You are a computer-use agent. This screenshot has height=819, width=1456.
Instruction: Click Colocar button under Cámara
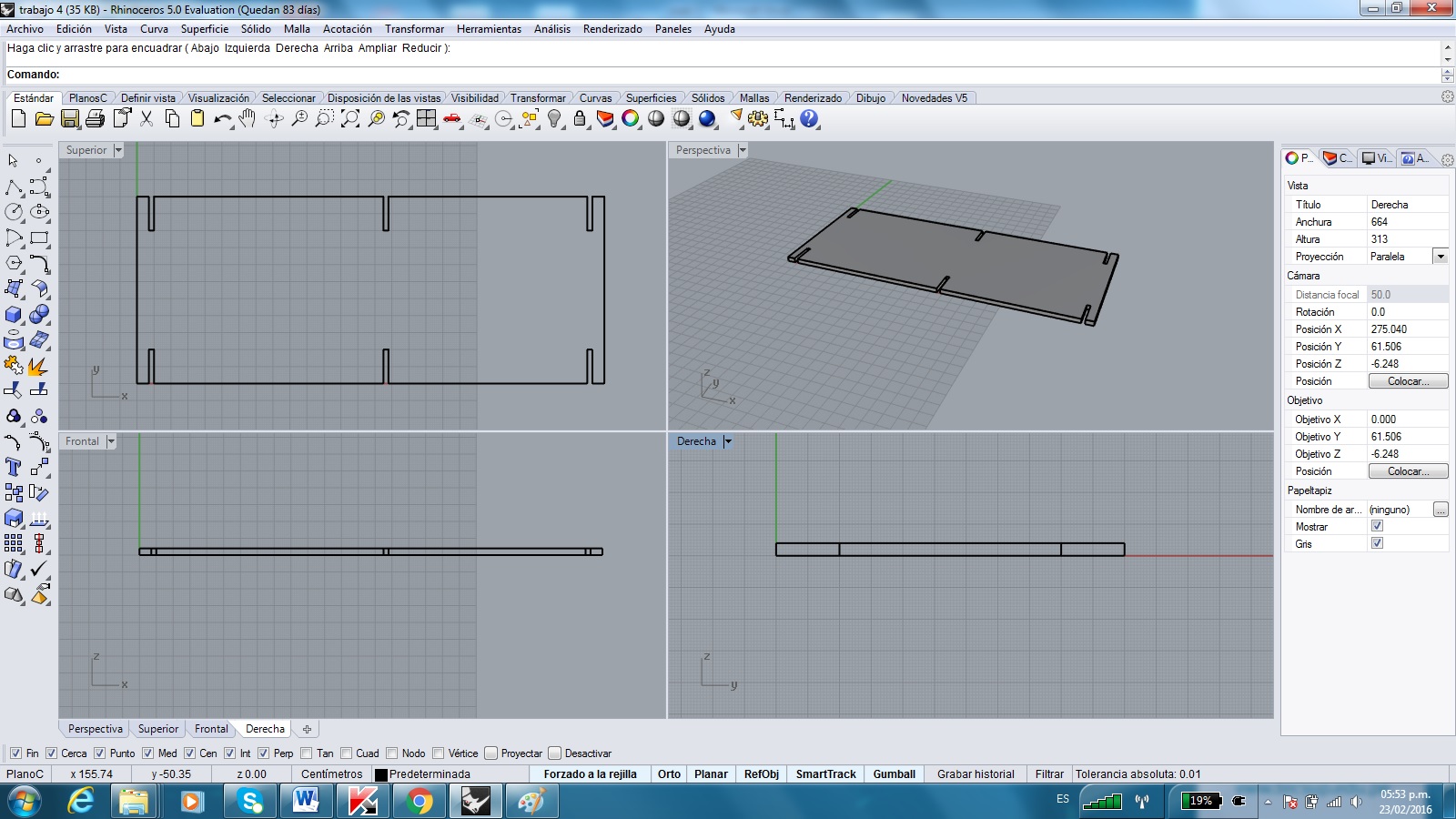pyautogui.click(x=1408, y=381)
